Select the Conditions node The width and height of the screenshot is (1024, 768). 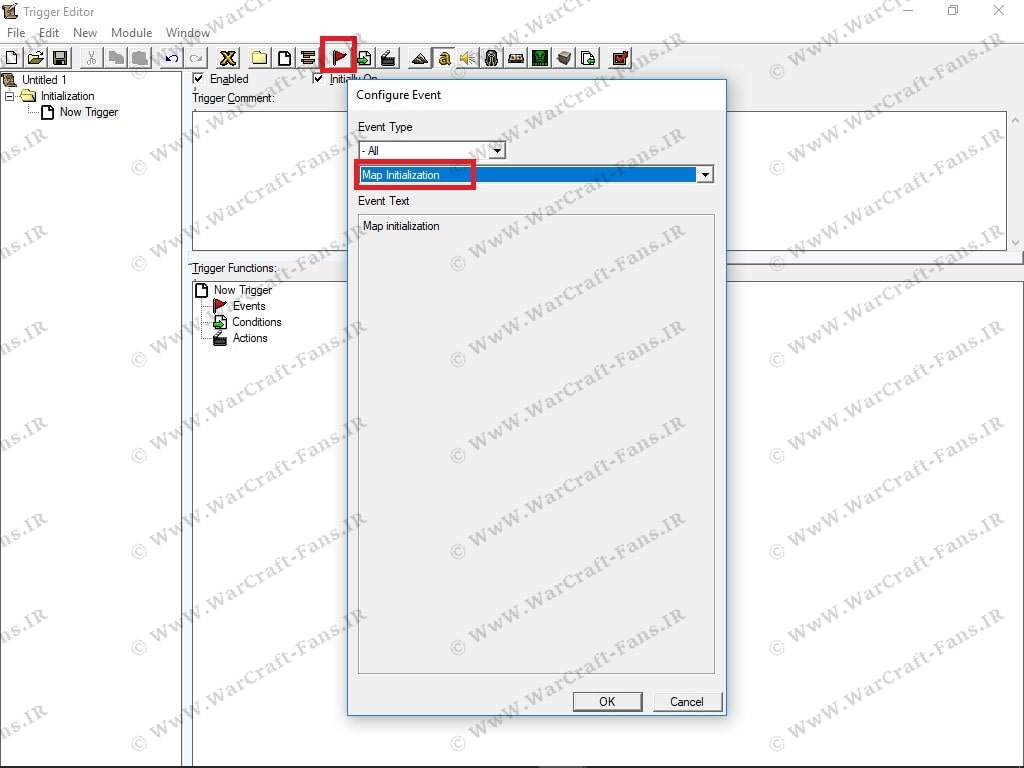click(257, 322)
